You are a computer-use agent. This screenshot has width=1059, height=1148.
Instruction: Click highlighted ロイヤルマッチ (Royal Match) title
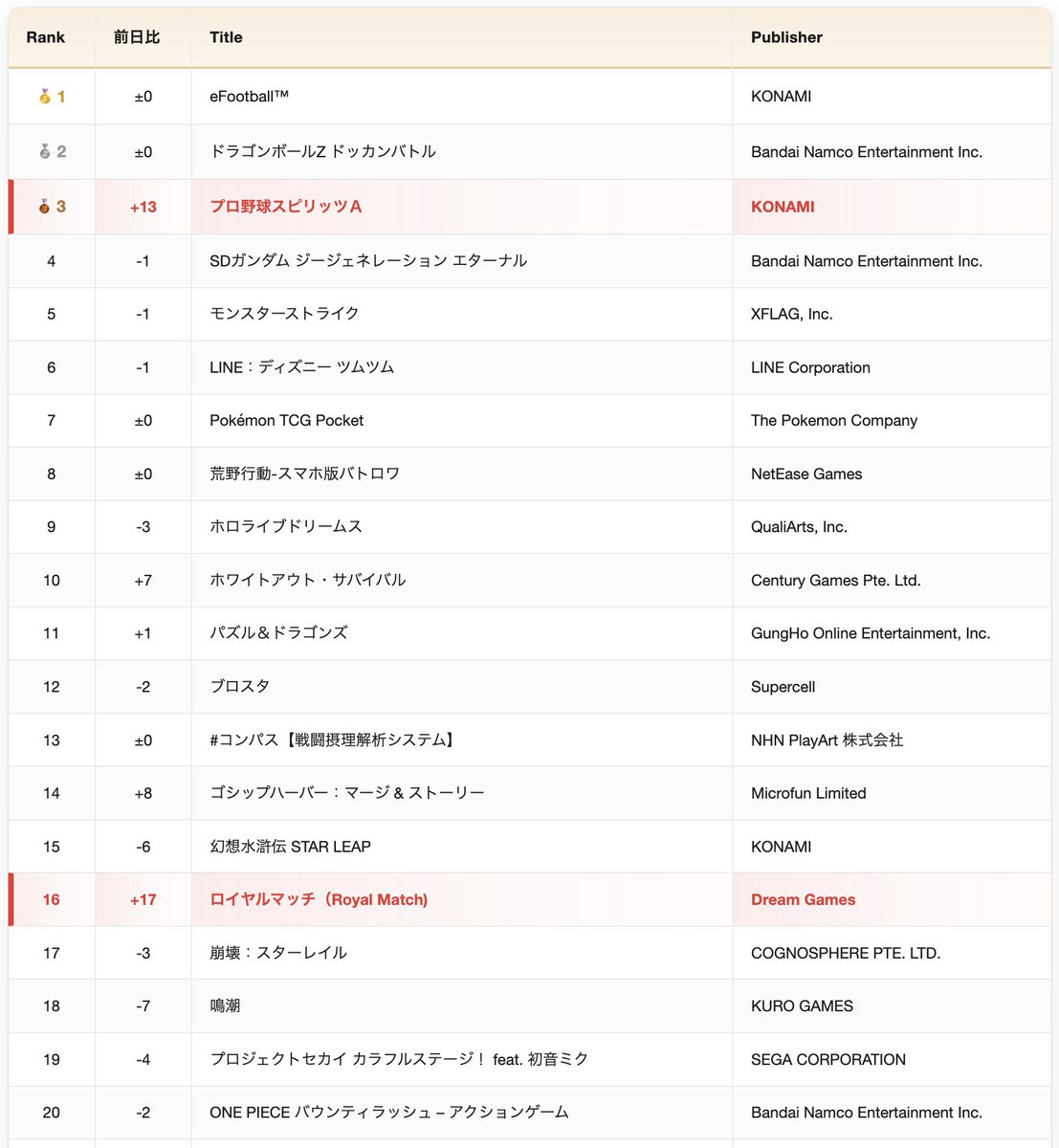tap(319, 899)
